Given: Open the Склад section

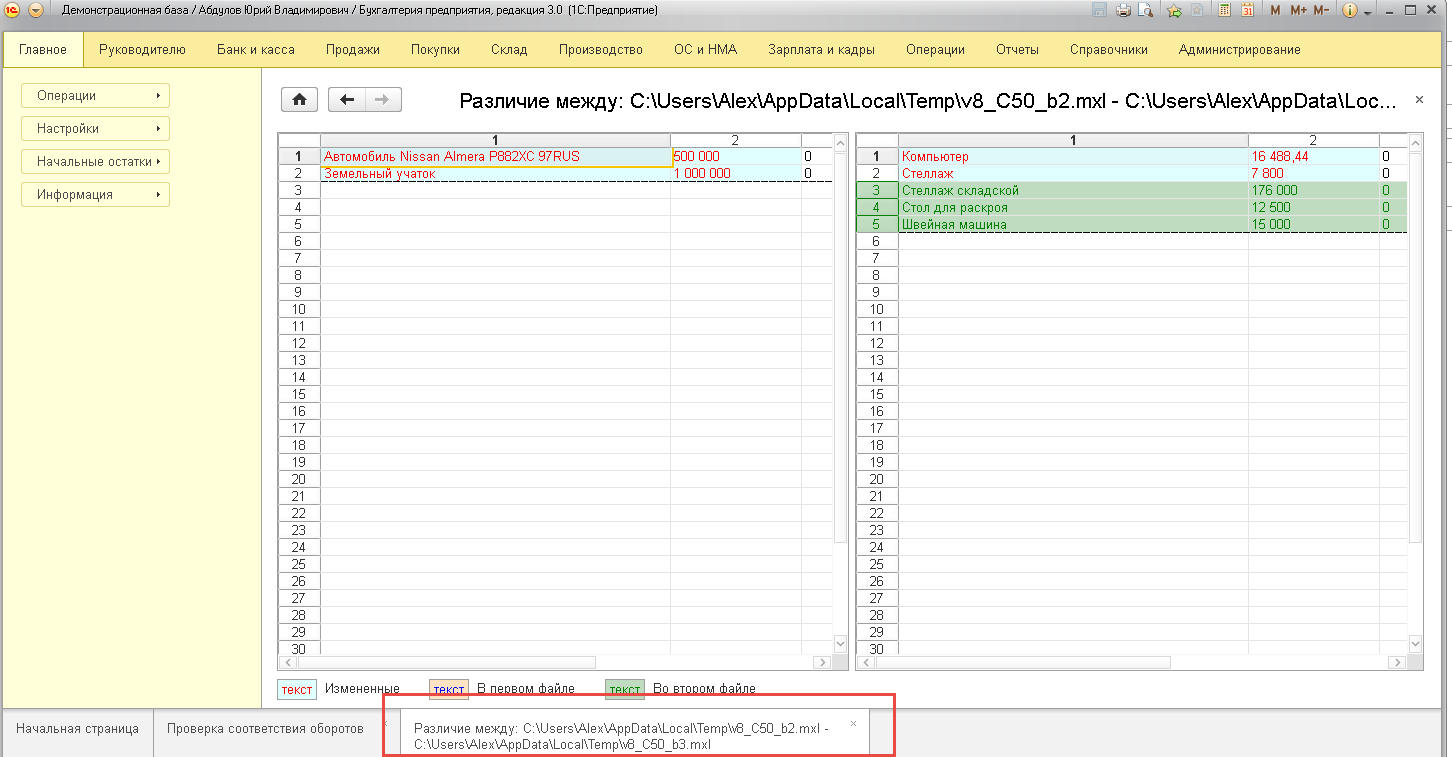Looking at the screenshot, I should [509, 49].
